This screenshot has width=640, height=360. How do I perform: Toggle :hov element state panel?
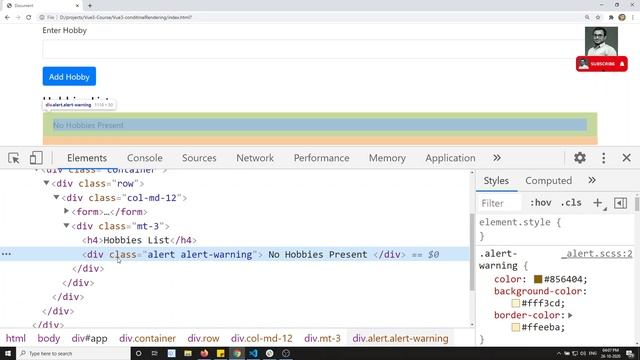pyautogui.click(x=540, y=203)
